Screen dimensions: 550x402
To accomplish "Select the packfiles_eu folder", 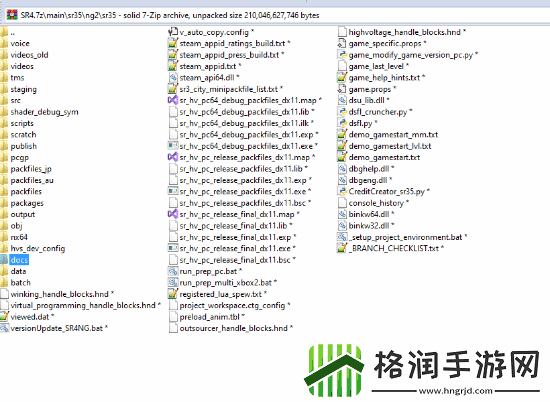I will tap(27, 180).
